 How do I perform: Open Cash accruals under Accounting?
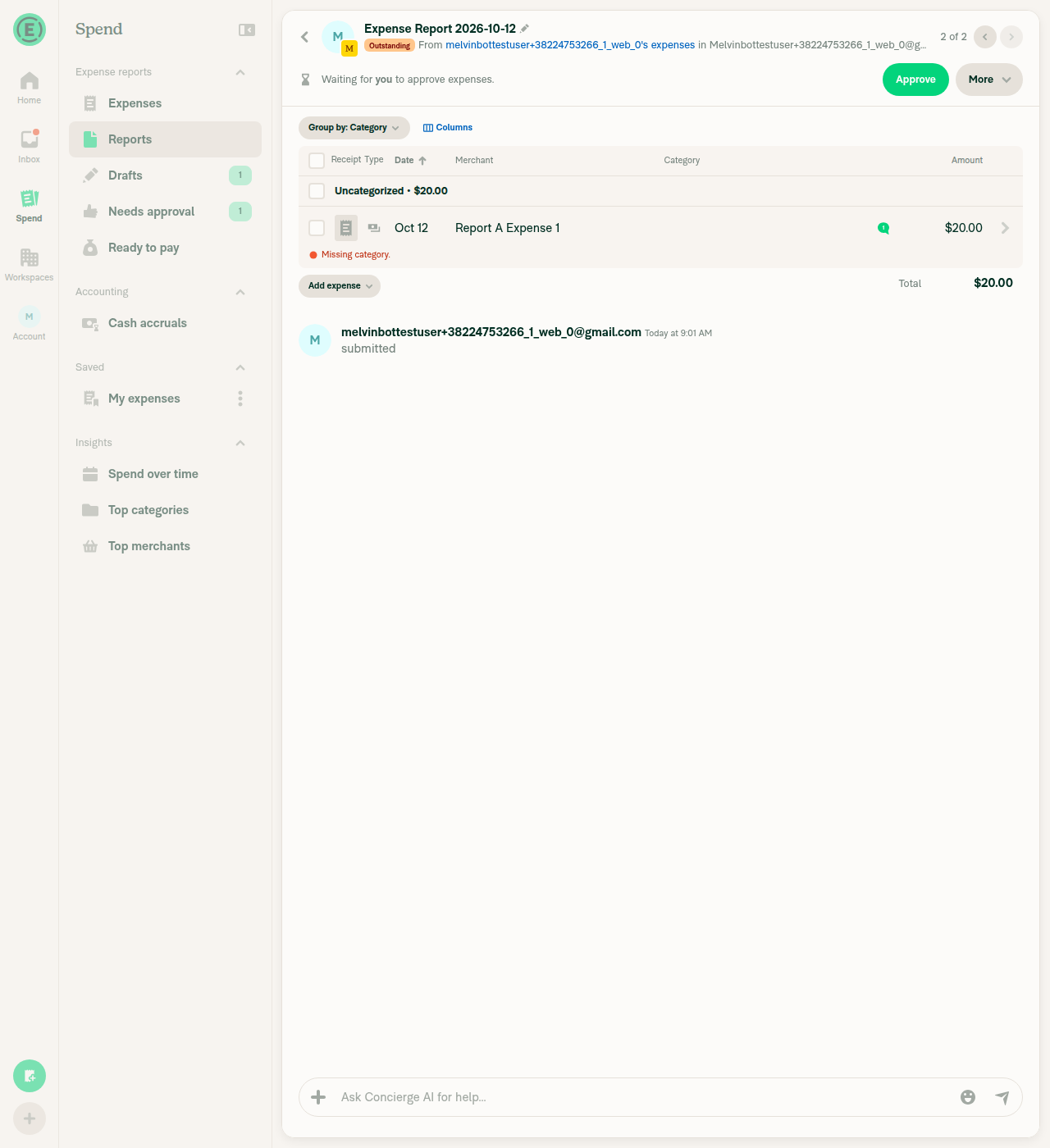pyautogui.click(x=165, y=323)
